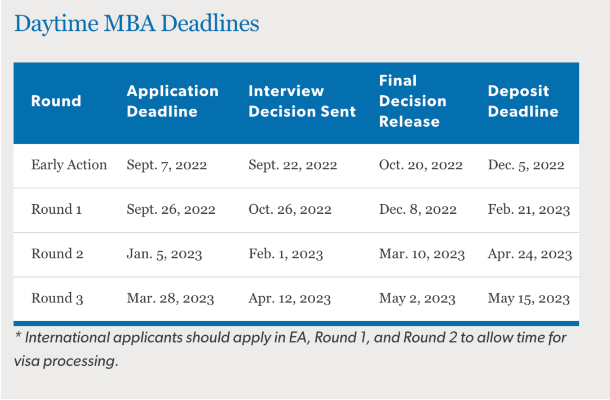This screenshot has height=400, width=610.
Task: Select the Final Decision Release header
Action: coord(413,101)
